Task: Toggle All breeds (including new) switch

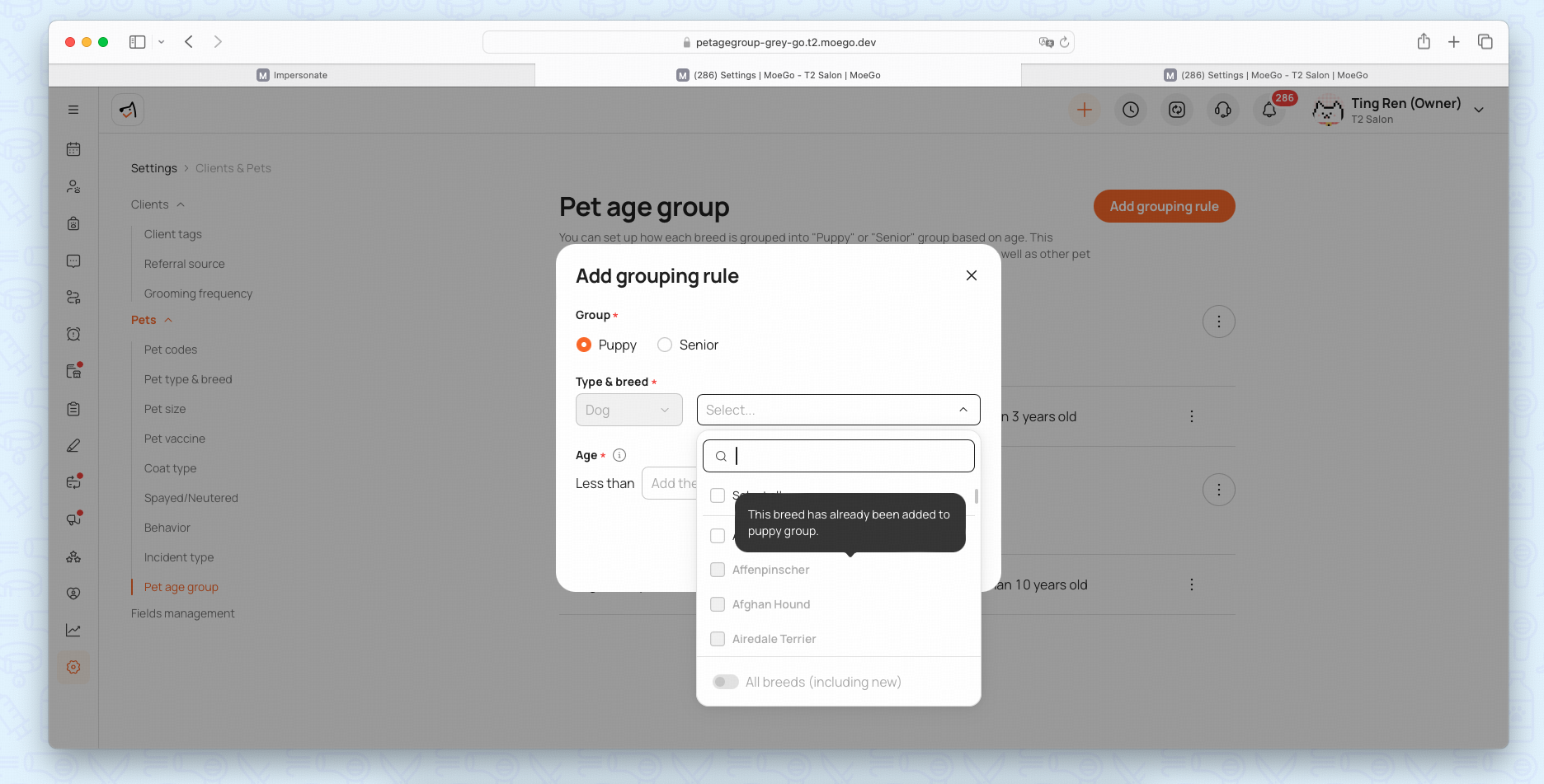Action: [x=726, y=682]
